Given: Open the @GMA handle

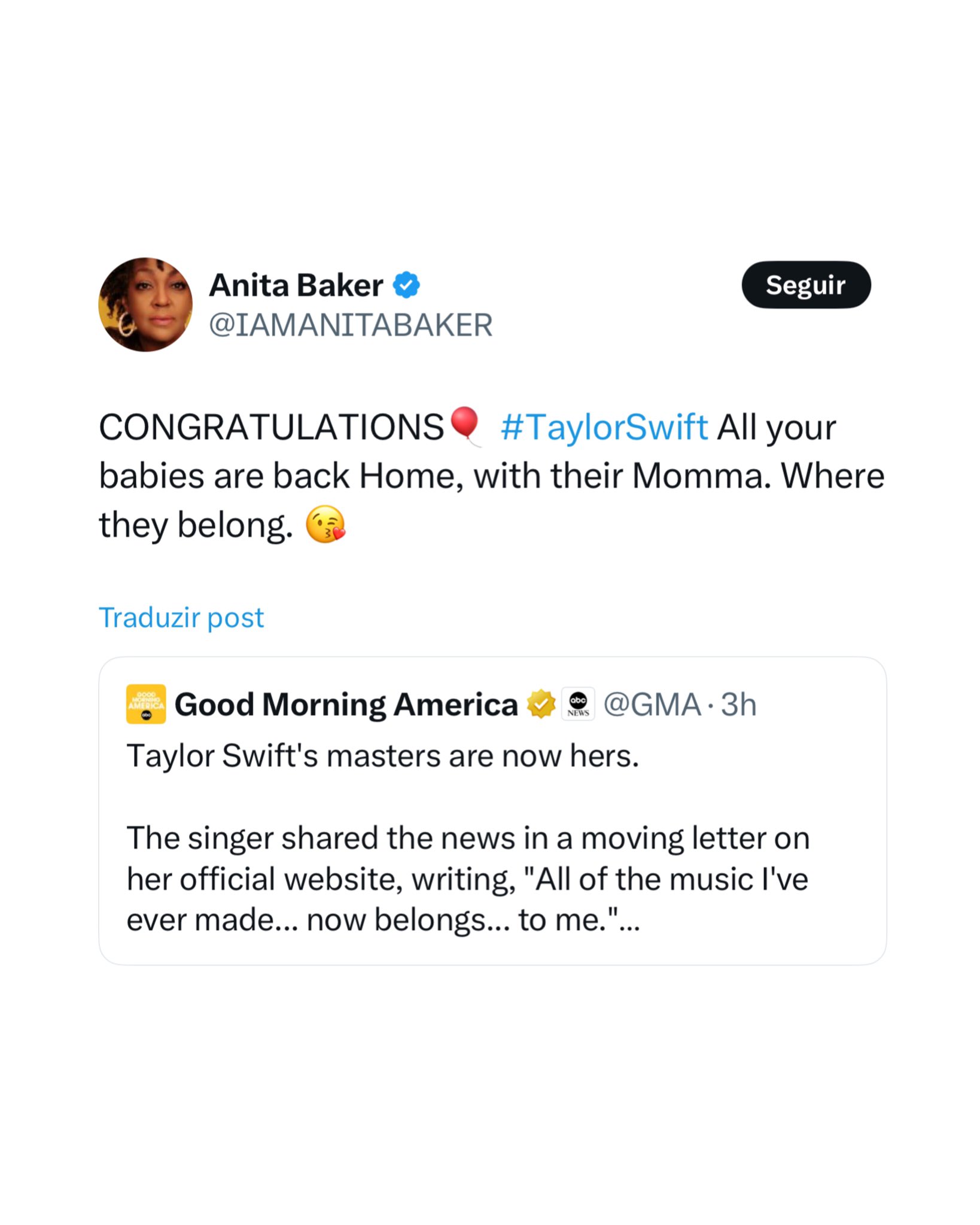Looking at the screenshot, I should pyautogui.click(x=652, y=705).
